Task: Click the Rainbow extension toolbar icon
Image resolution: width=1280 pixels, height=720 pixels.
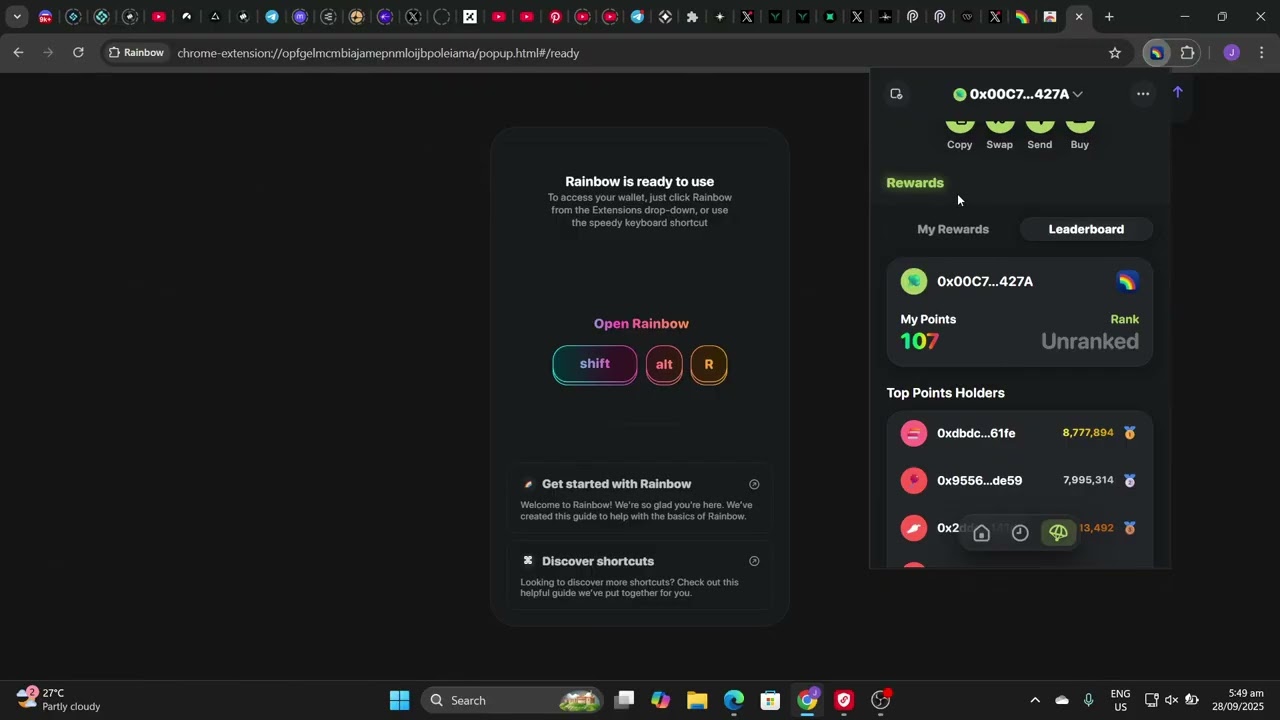Action: (x=1156, y=53)
